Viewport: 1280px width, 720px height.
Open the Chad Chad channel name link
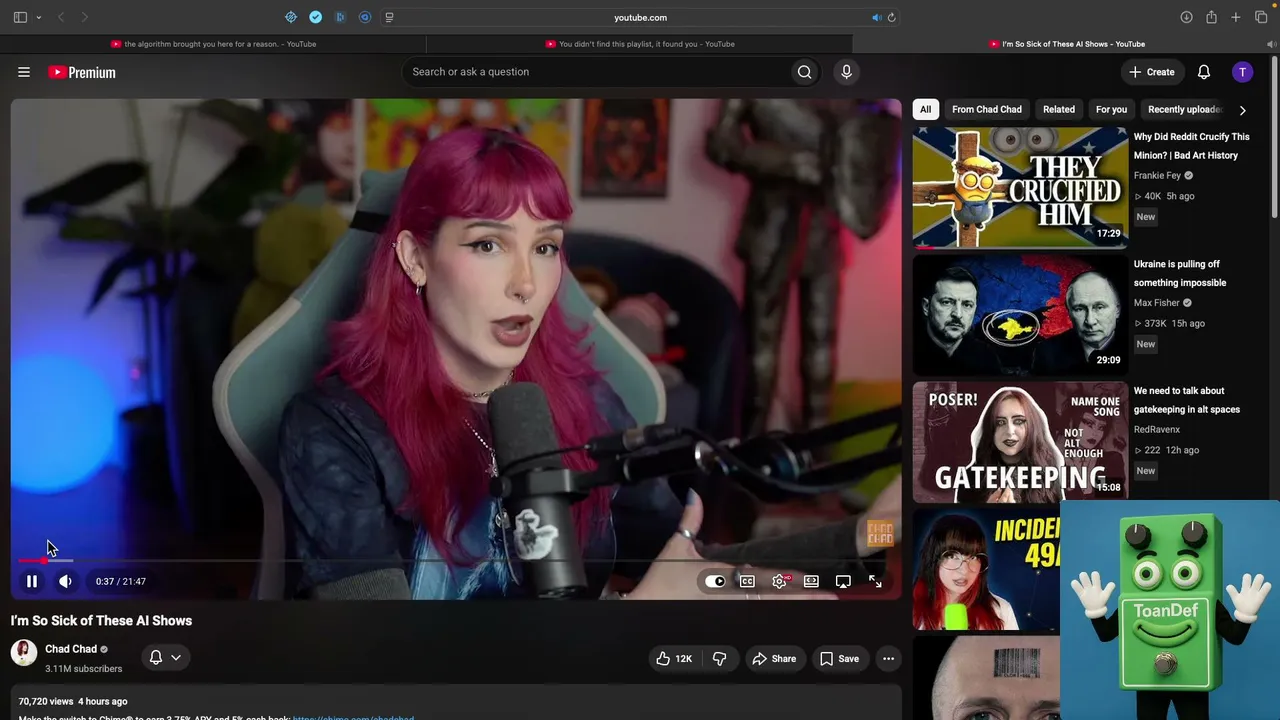point(71,649)
